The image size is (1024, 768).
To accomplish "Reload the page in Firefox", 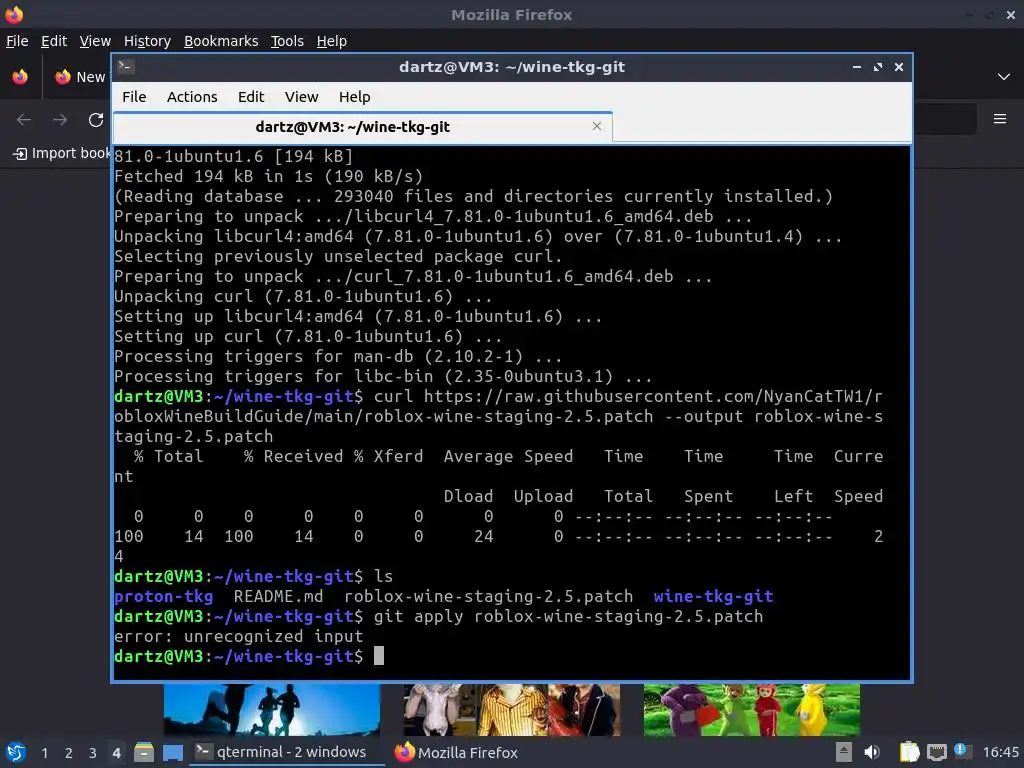I will click(x=96, y=120).
